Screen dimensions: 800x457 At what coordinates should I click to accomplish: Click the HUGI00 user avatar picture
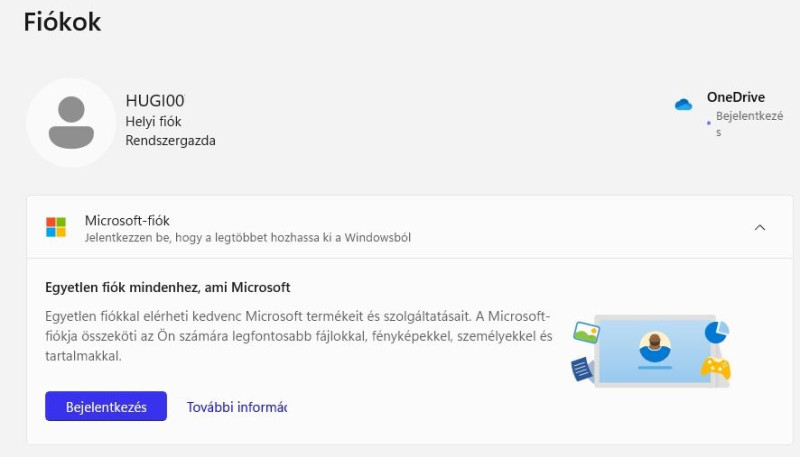(71, 122)
